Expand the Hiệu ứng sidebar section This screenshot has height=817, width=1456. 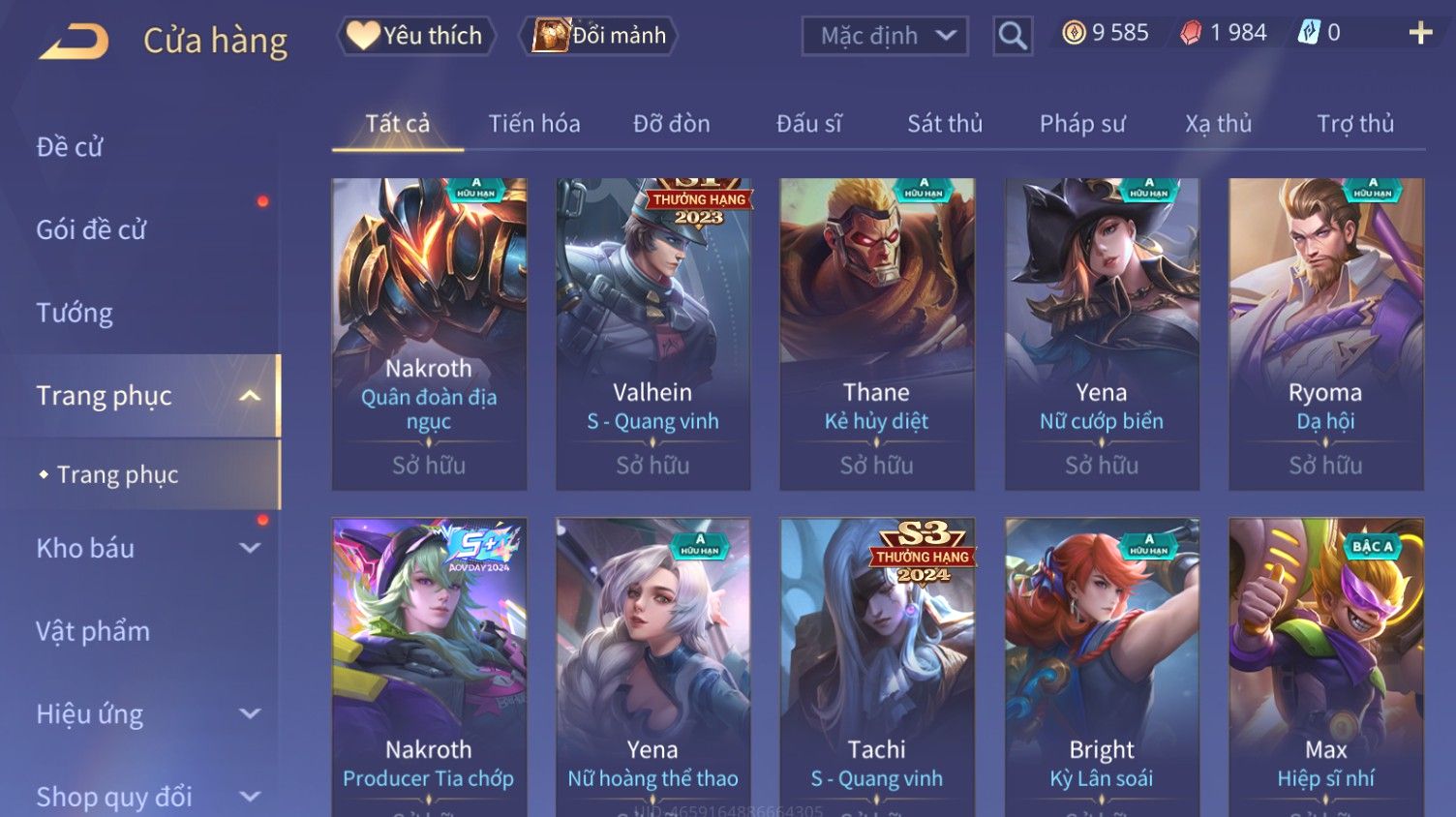pos(250,714)
